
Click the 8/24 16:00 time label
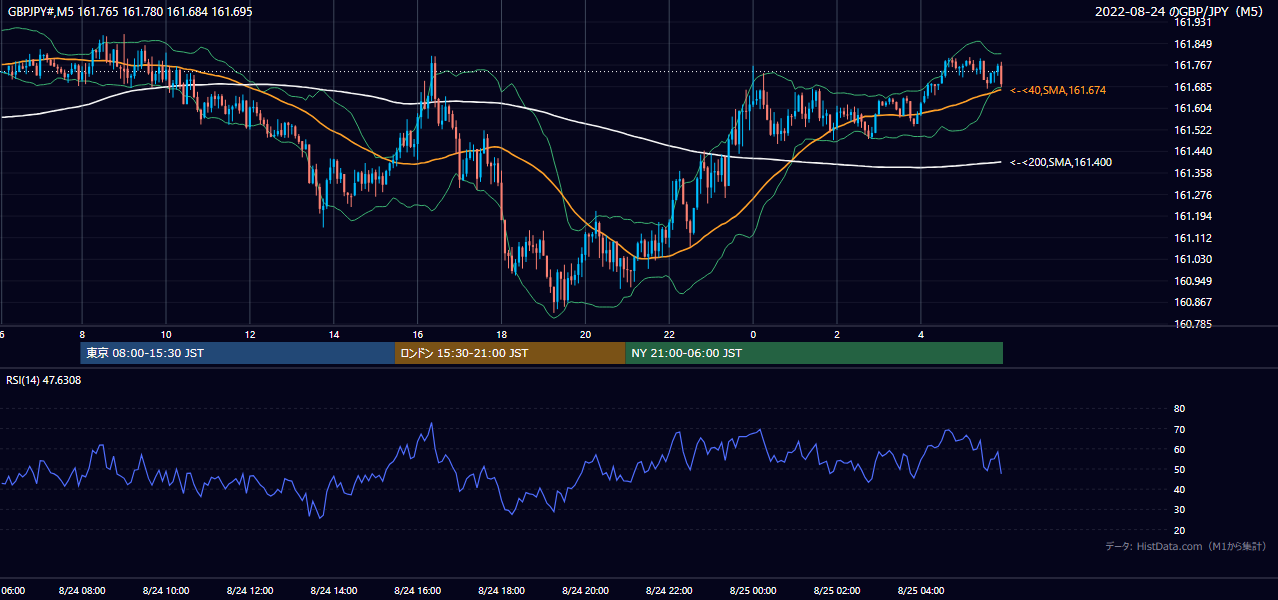418,590
